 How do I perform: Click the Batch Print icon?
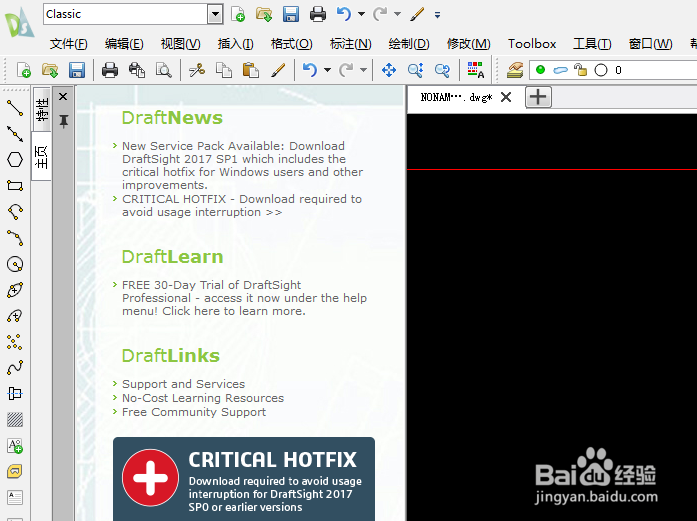point(137,70)
